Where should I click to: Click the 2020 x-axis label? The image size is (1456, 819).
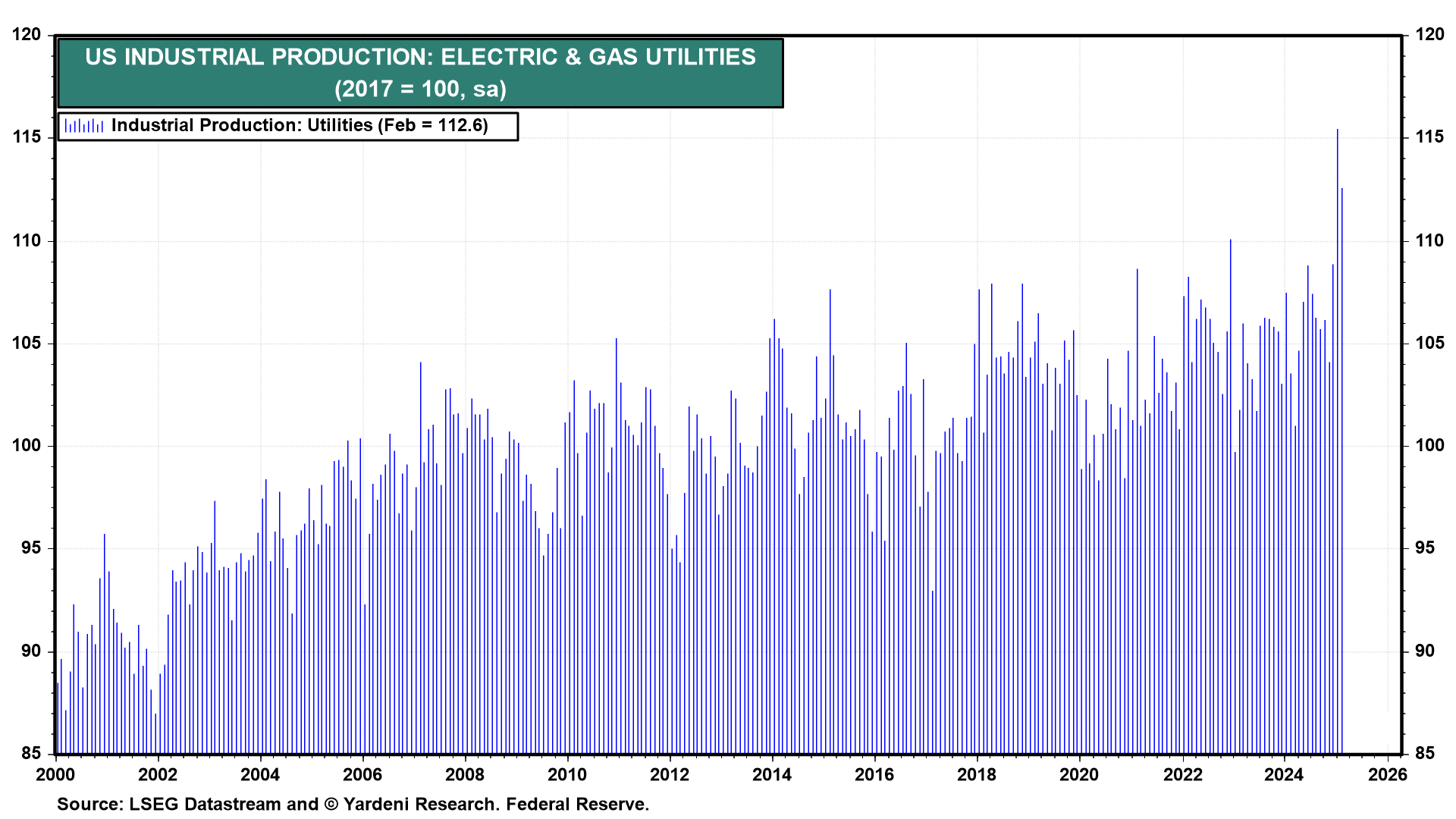point(1079,774)
